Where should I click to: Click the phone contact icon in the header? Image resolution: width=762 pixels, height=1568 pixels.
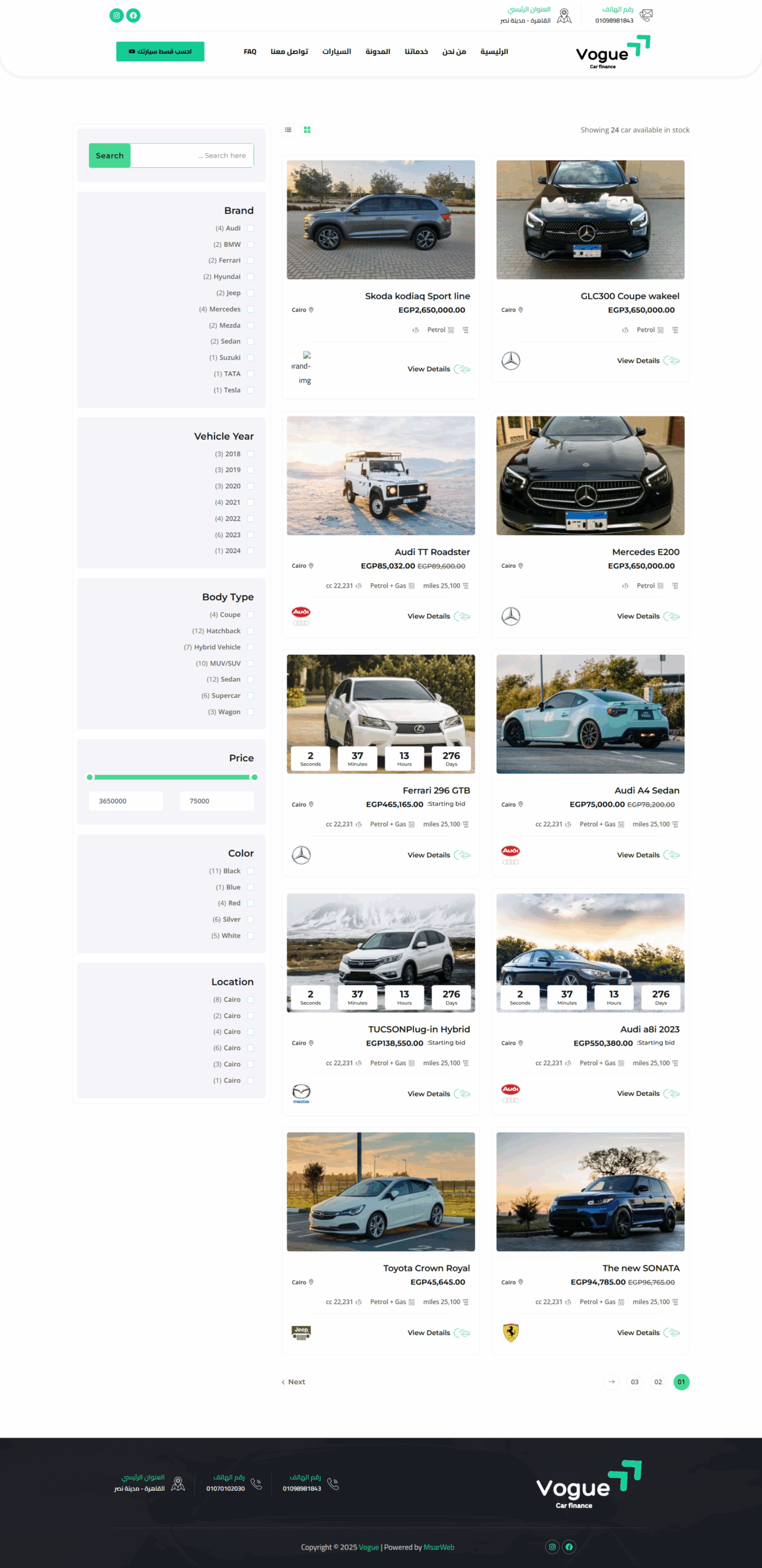646,15
